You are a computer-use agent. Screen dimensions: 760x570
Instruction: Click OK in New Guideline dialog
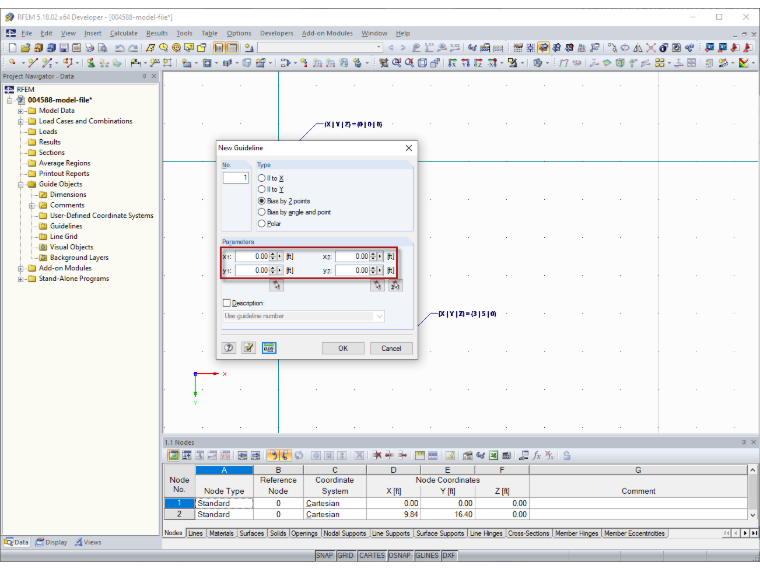(343, 348)
